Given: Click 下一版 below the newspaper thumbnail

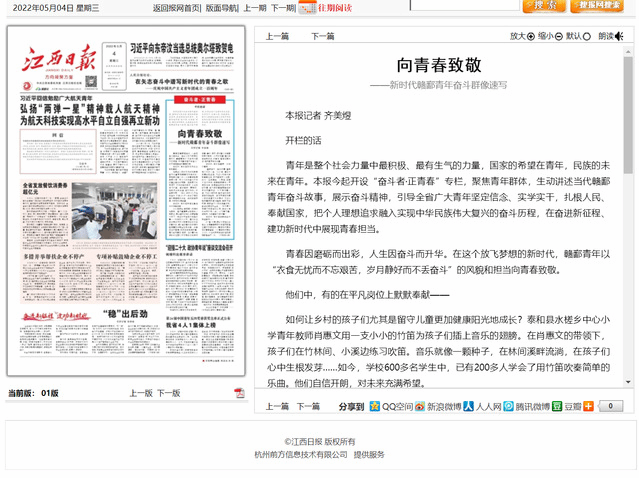Looking at the screenshot, I should pos(168,393).
